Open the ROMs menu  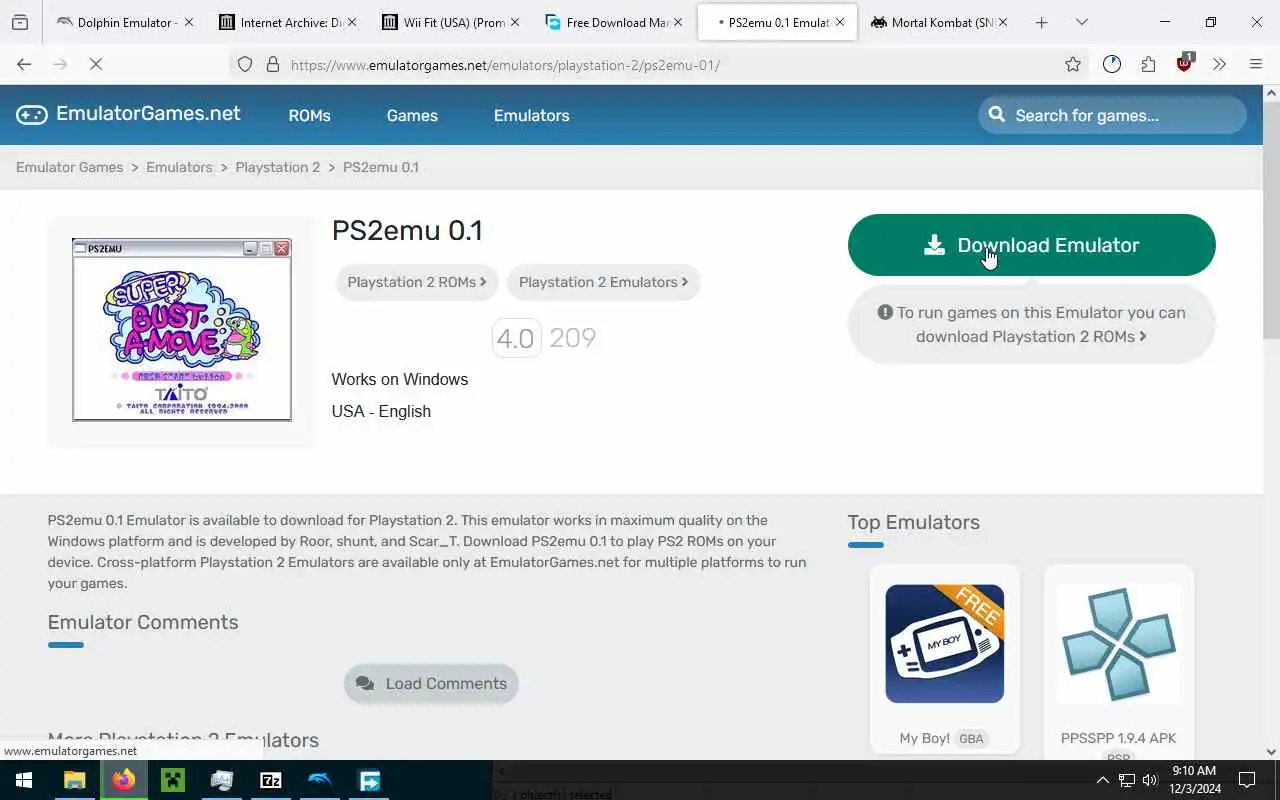tap(309, 115)
